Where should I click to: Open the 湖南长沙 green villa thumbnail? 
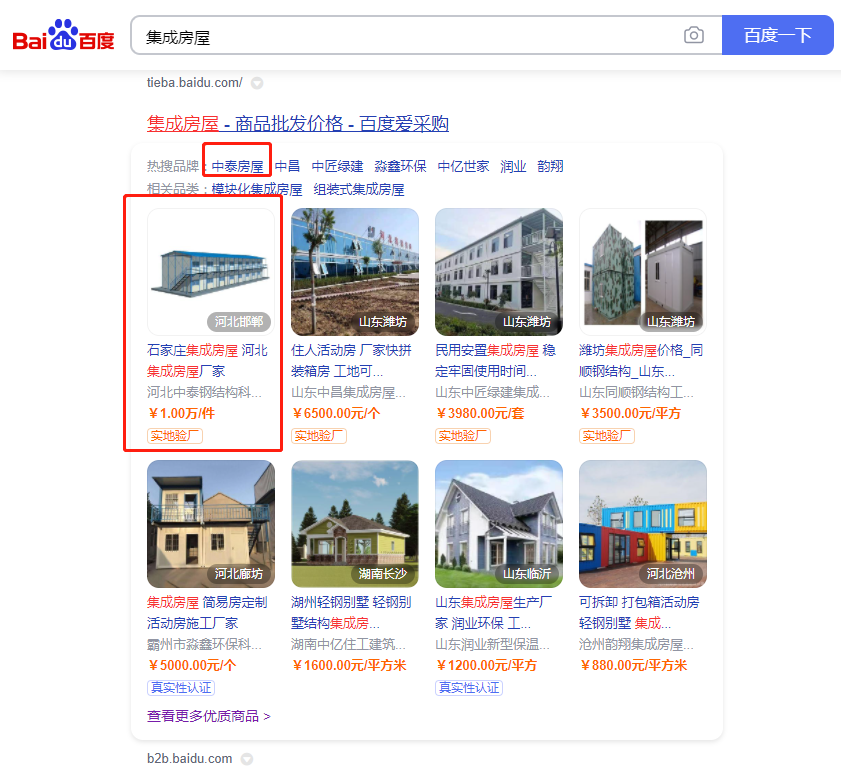pos(355,523)
